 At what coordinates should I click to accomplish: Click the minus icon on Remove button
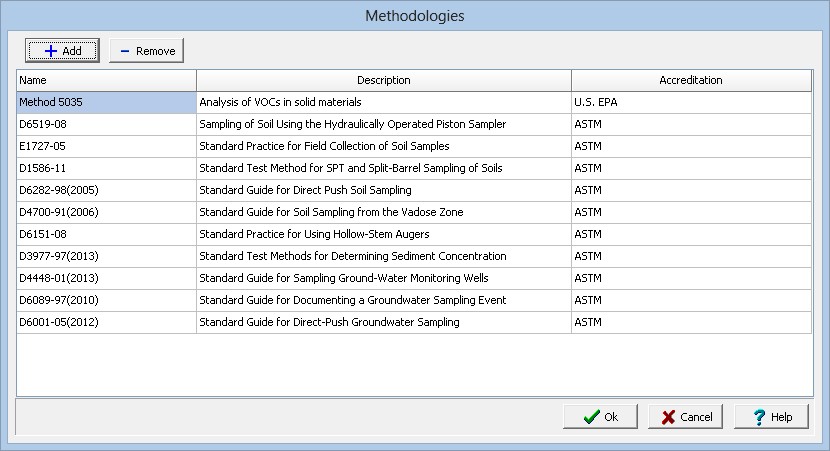(125, 51)
